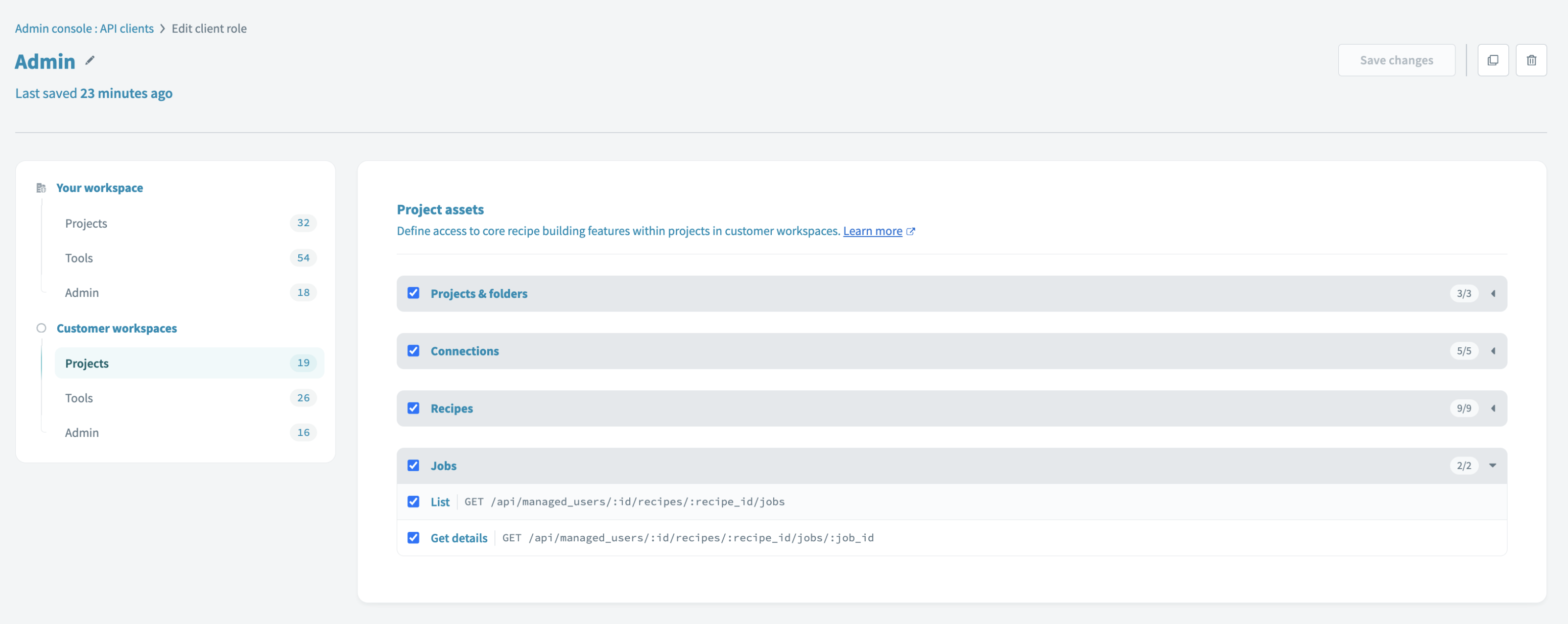The width and height of the screenshot is (1568, 624).
Task: Click the workspace icon beside Your workspace
Action: (x=41, y=188)
